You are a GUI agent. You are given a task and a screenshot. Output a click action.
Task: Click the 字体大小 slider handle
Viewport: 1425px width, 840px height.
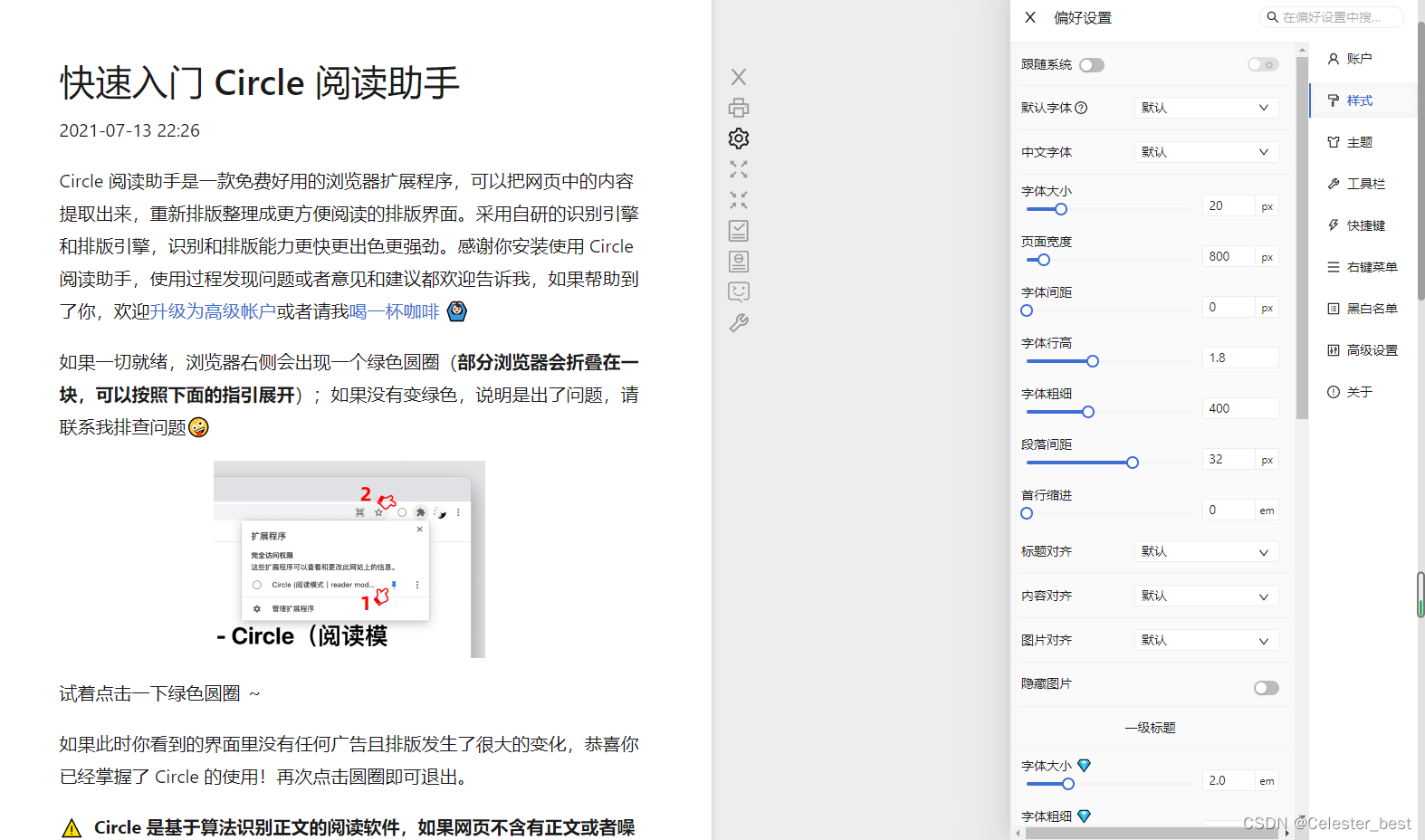coord(1061,209)
